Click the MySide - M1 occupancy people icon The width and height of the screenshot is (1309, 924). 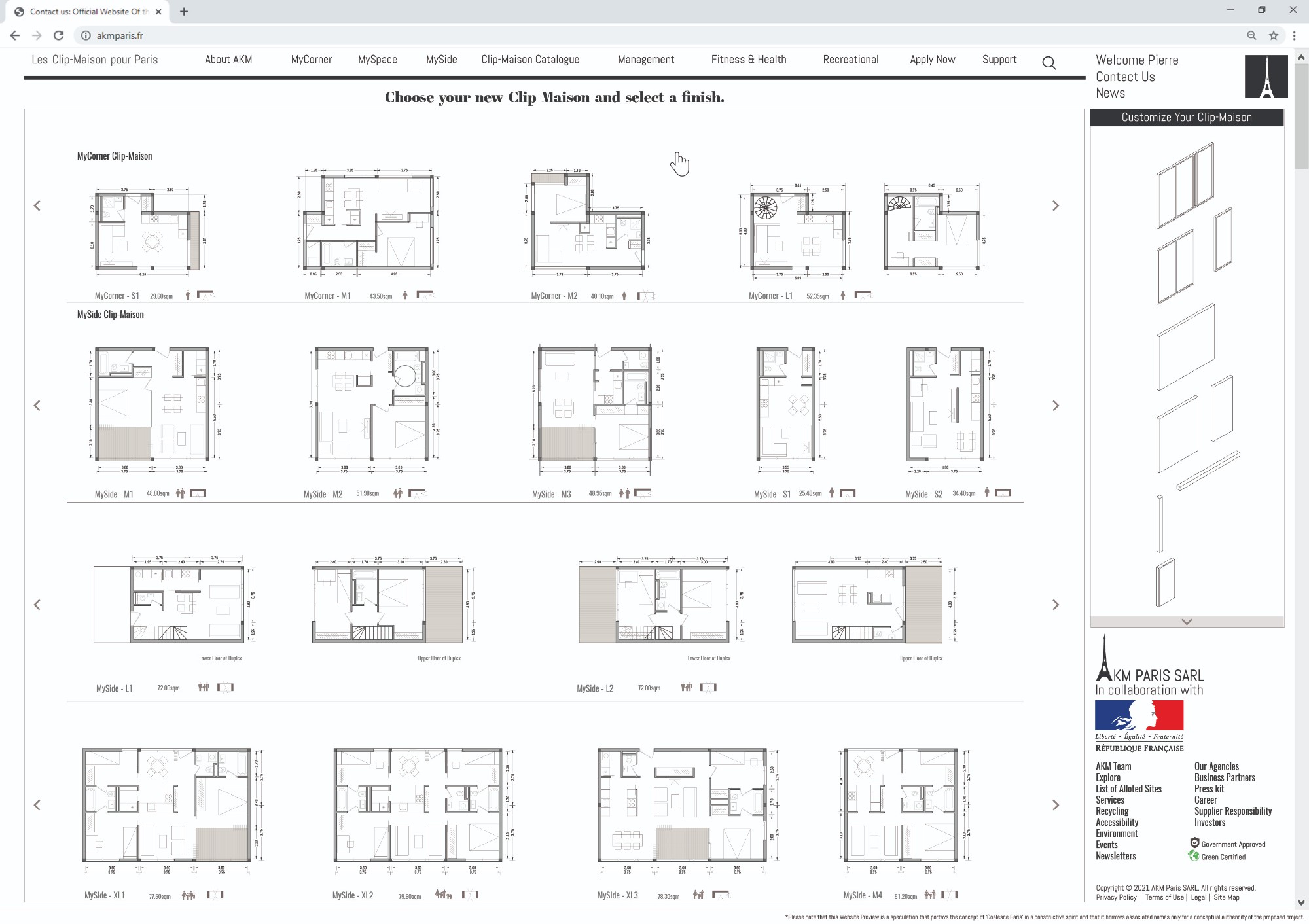point(180,493)
